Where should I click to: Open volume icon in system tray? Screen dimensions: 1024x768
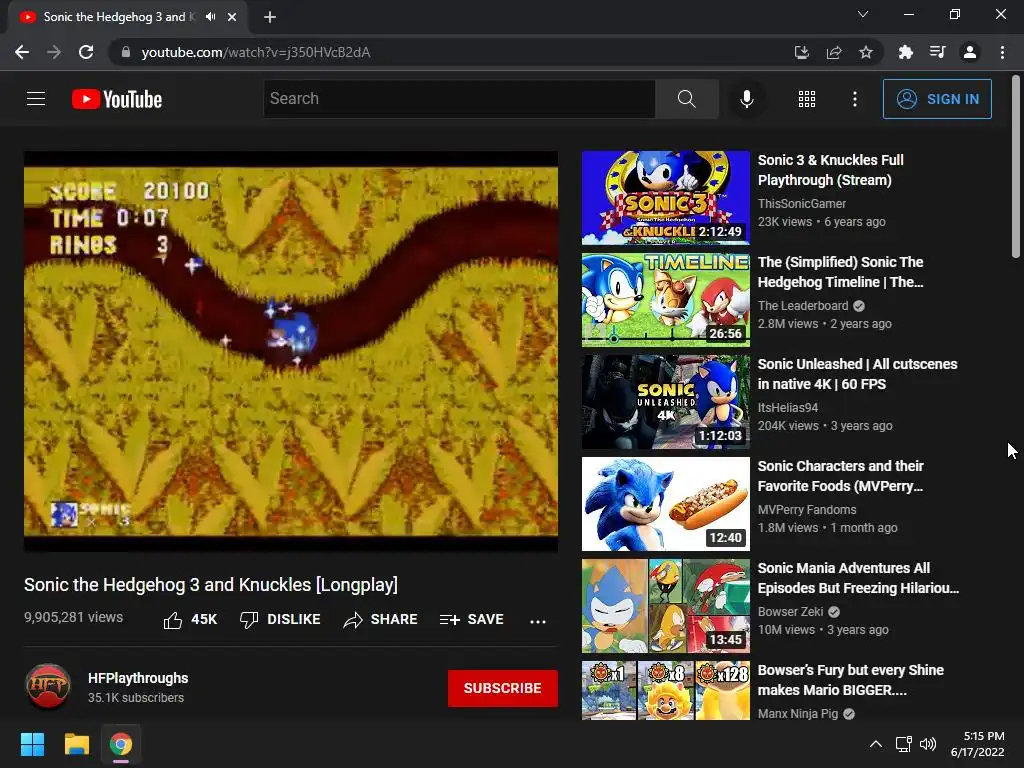927,744
